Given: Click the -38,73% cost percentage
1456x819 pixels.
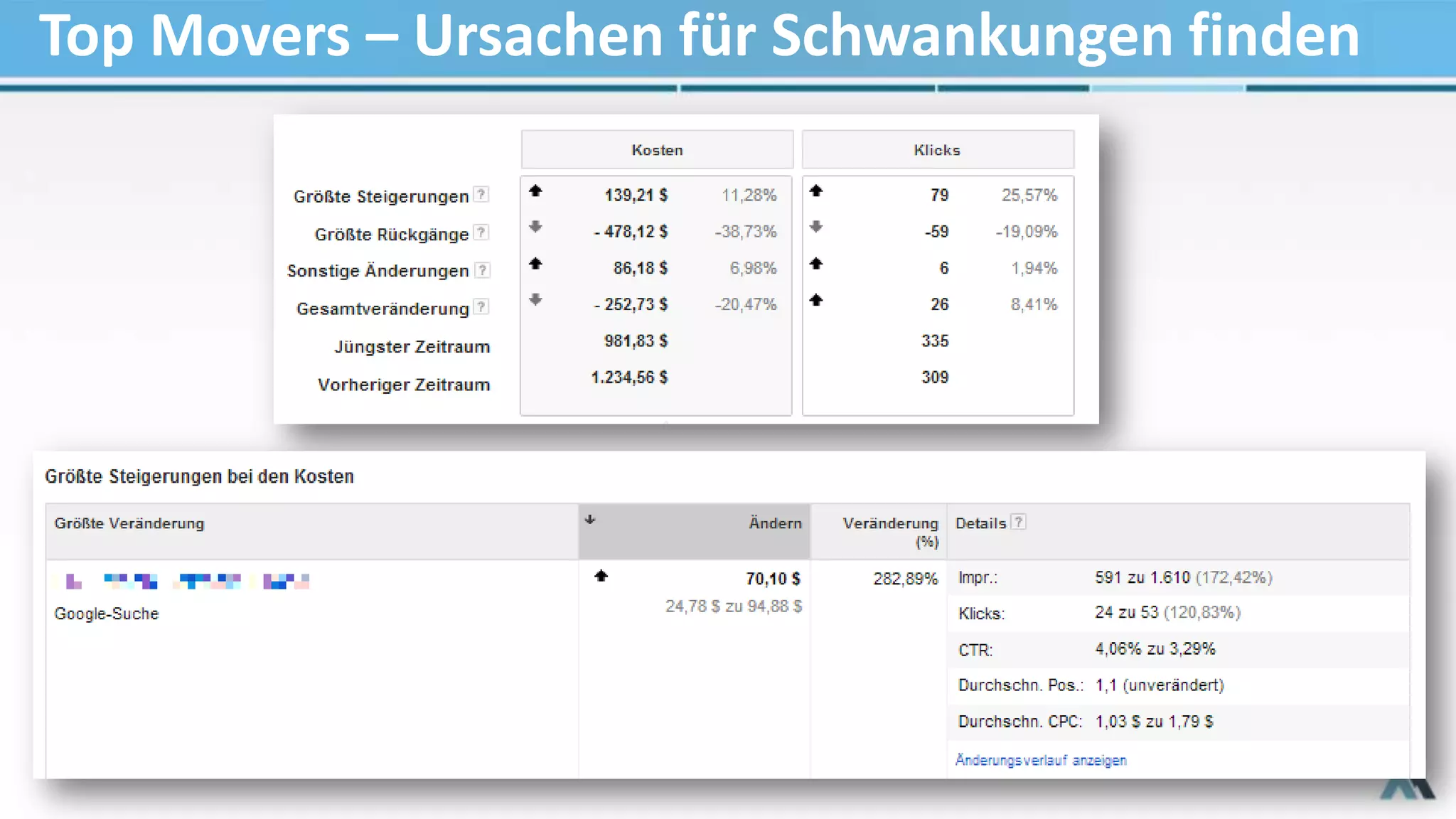Looking at the screenshot, I should (x=746, y=232).
